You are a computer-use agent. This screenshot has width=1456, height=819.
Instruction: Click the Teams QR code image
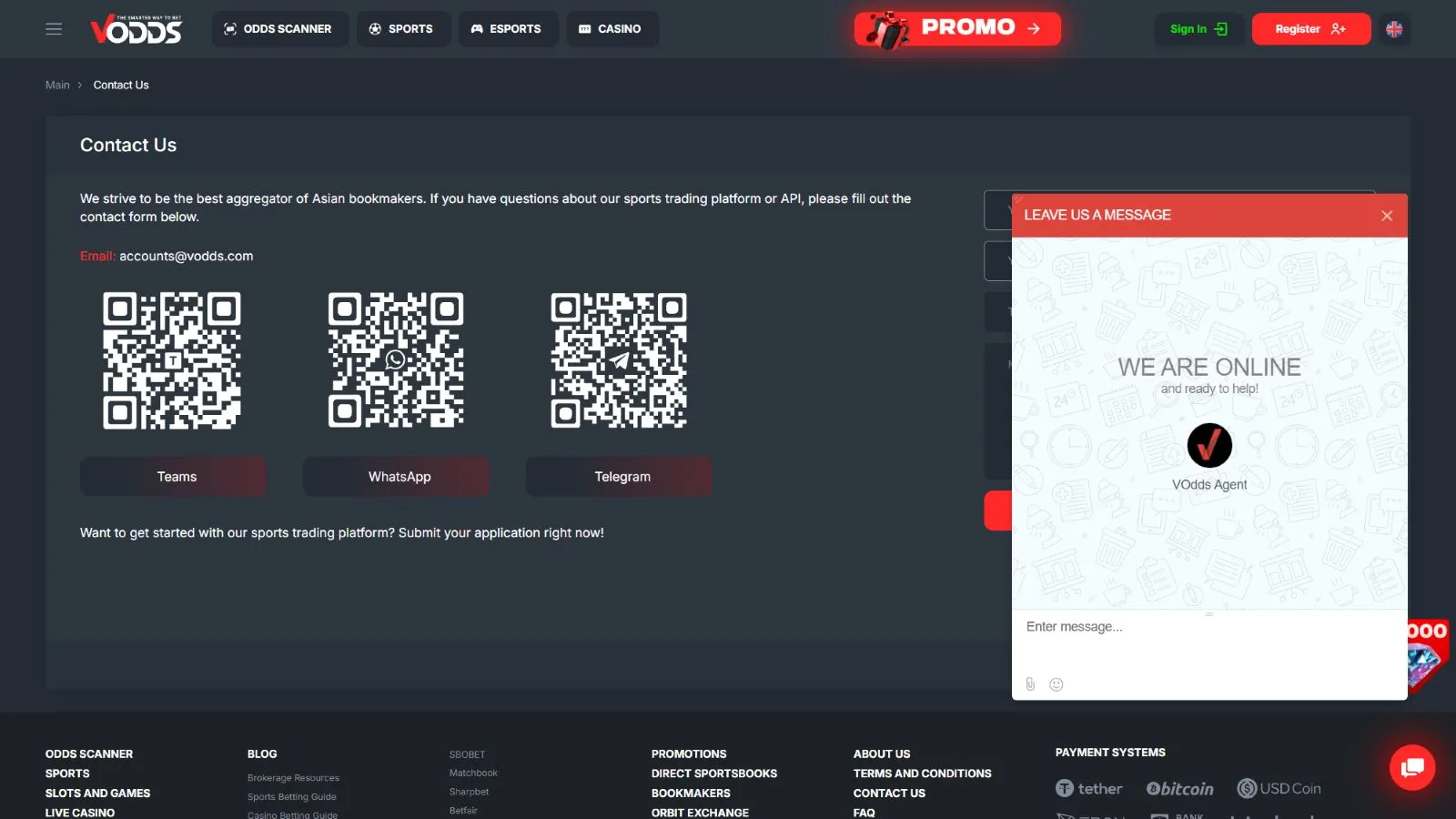tap(172, 360)
